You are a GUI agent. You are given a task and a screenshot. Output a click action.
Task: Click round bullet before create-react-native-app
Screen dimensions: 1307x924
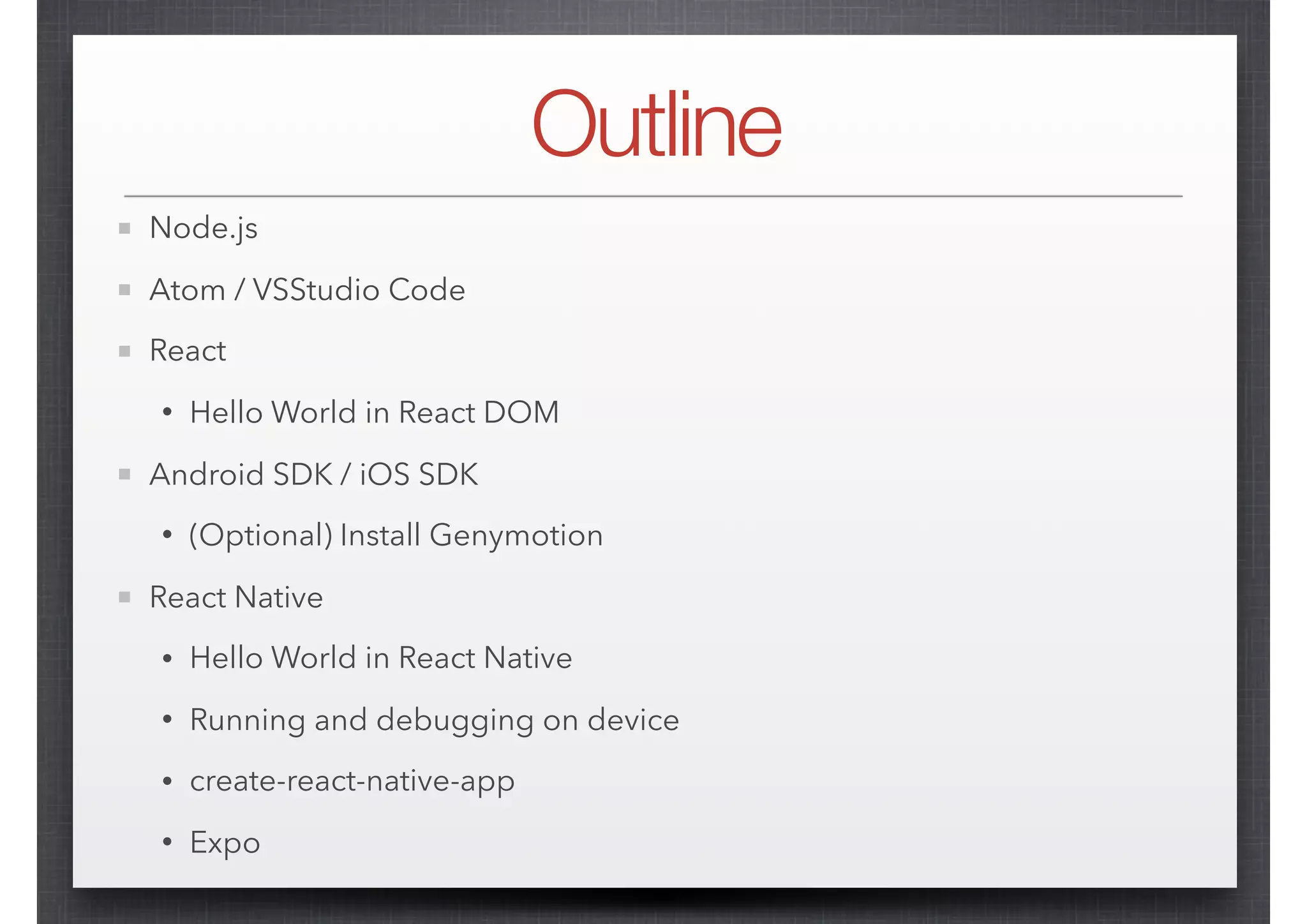(x=167, y=781)
